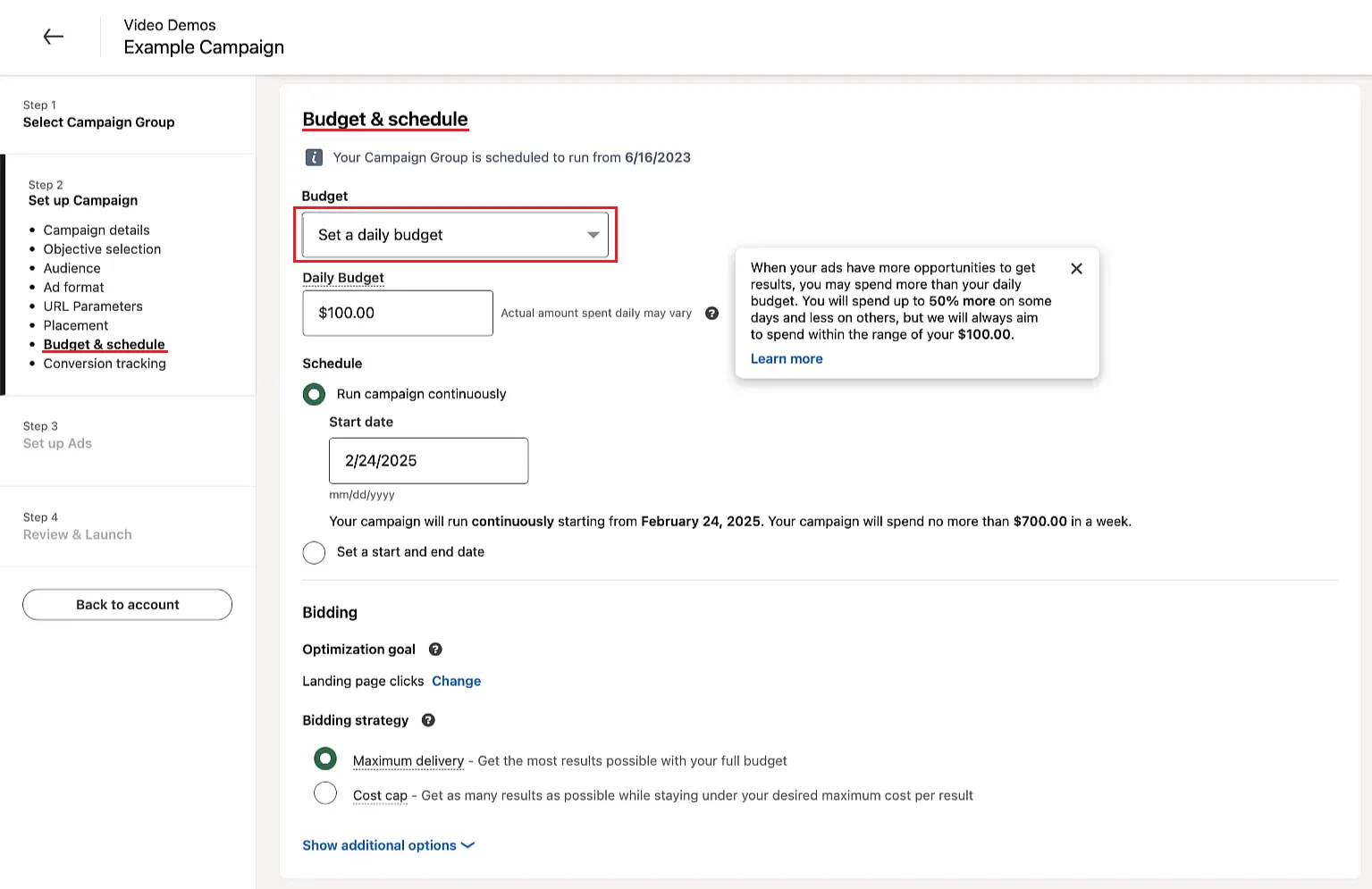
Task: Close the daily budget tooltip popup
Action: (1076, 268)
